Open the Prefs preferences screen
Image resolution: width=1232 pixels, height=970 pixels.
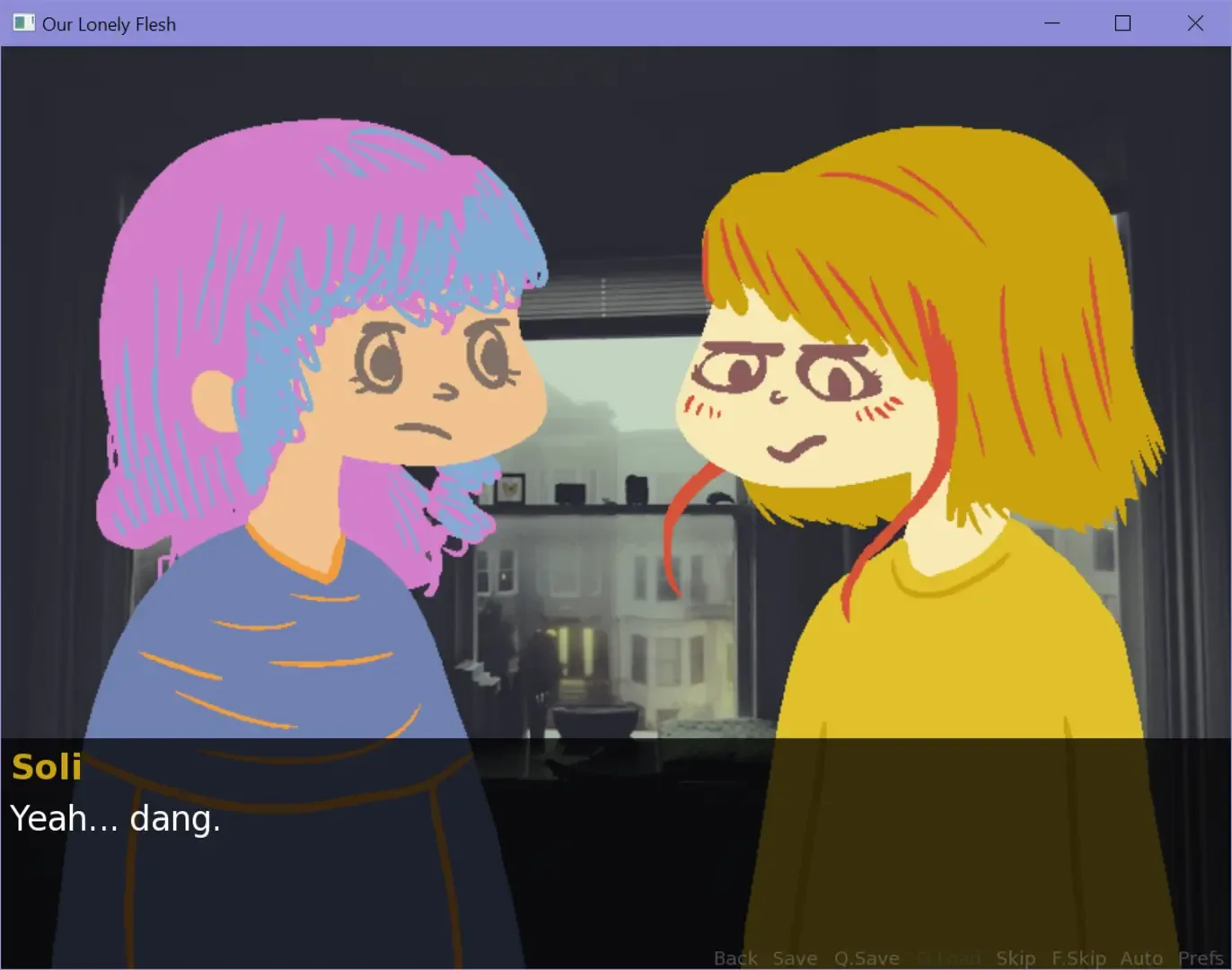click(x=1201, y=957)
